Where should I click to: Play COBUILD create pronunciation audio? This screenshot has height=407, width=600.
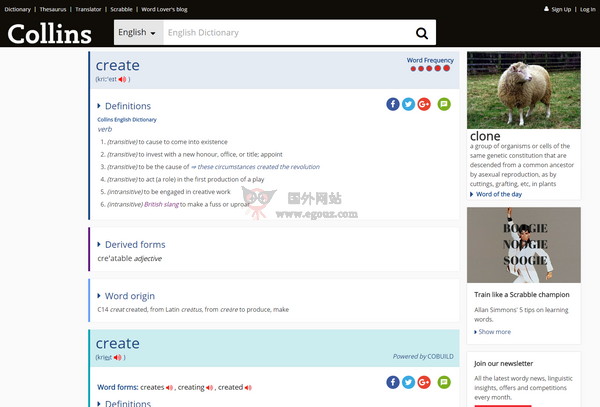coord(117,358)
